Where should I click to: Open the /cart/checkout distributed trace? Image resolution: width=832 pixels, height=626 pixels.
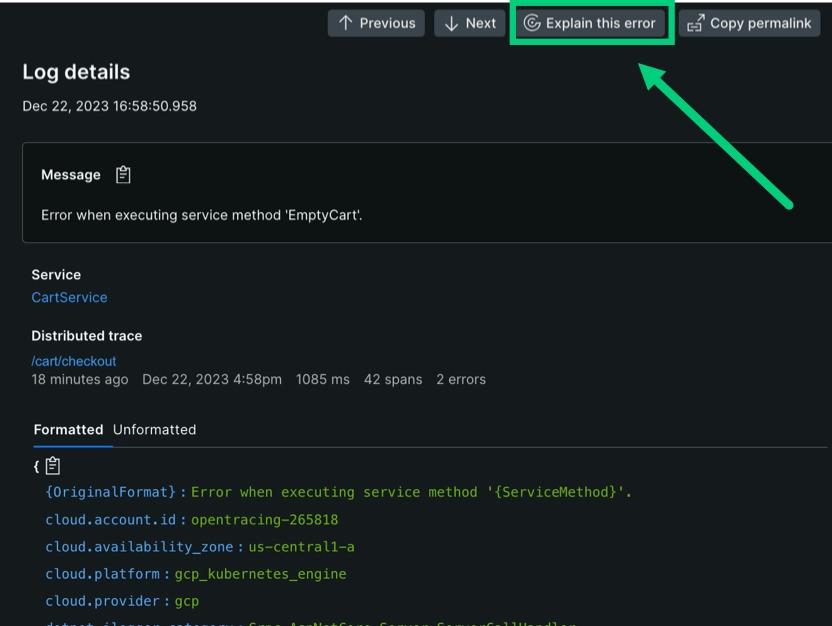point(74,361)
